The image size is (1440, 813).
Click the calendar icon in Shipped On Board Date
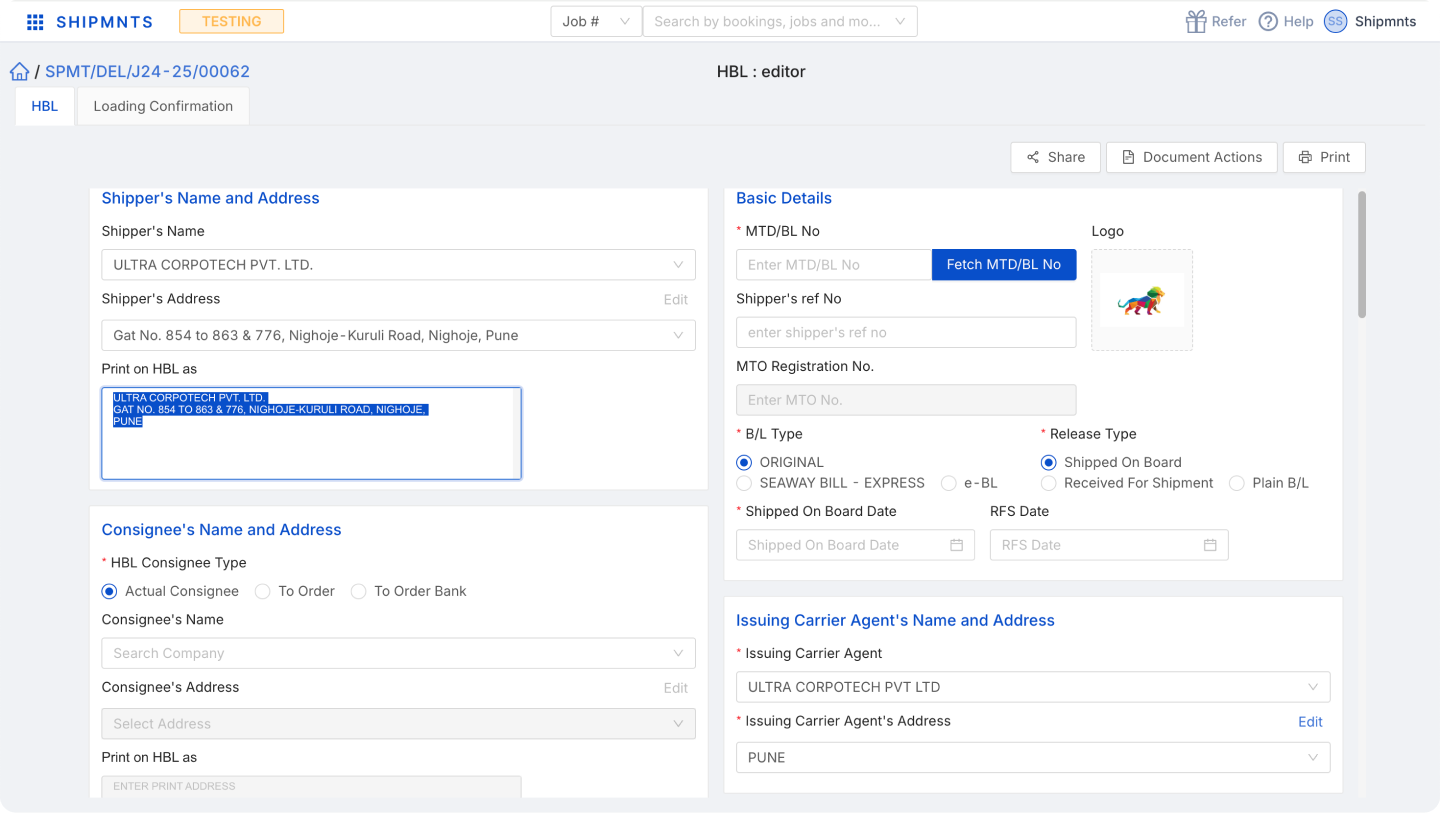[956, 545]
